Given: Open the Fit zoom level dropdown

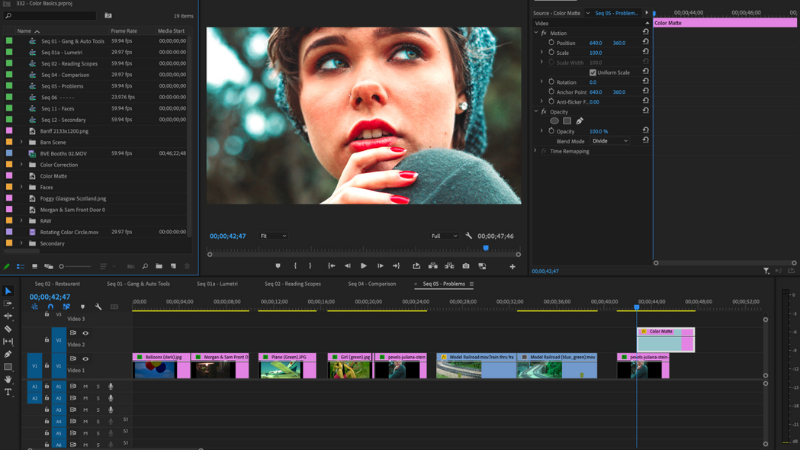Looking at the screenshot, I should [273, 236].
